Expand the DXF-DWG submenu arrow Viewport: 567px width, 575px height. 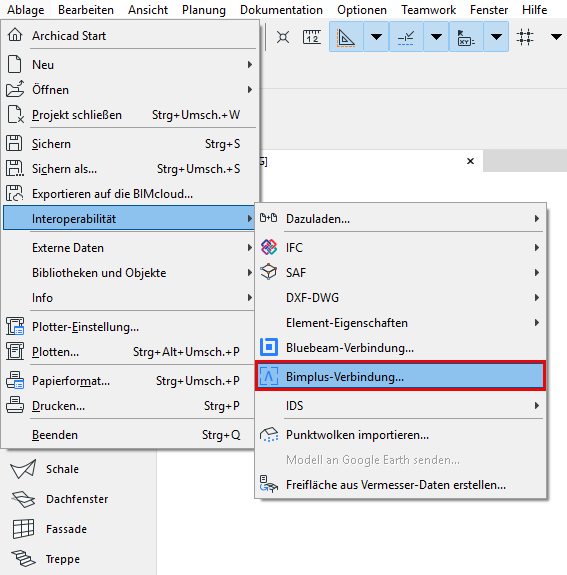537,297
